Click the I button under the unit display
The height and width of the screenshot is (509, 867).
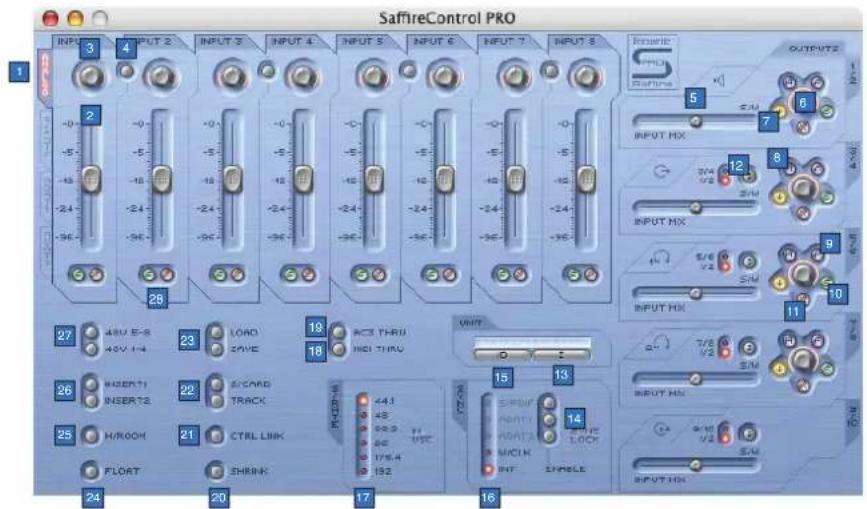pos(561,355)
